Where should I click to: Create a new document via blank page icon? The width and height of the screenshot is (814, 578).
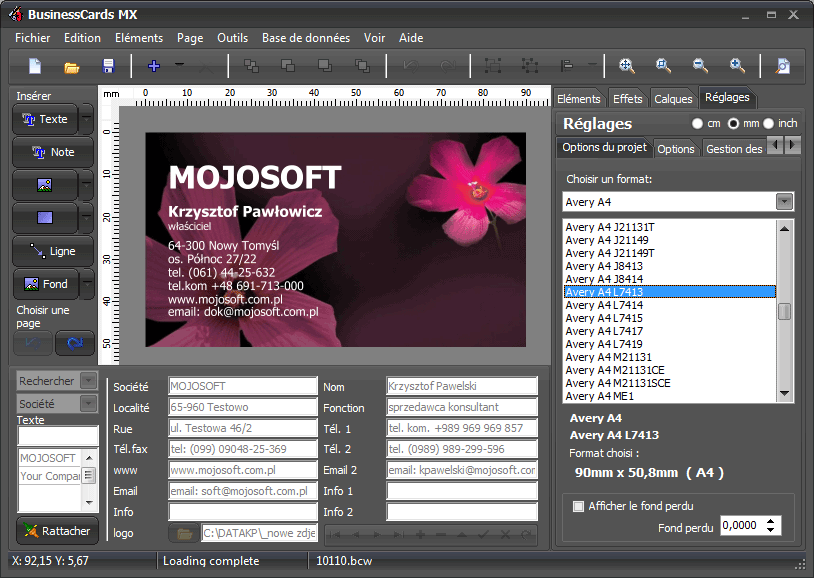[35, 65]
